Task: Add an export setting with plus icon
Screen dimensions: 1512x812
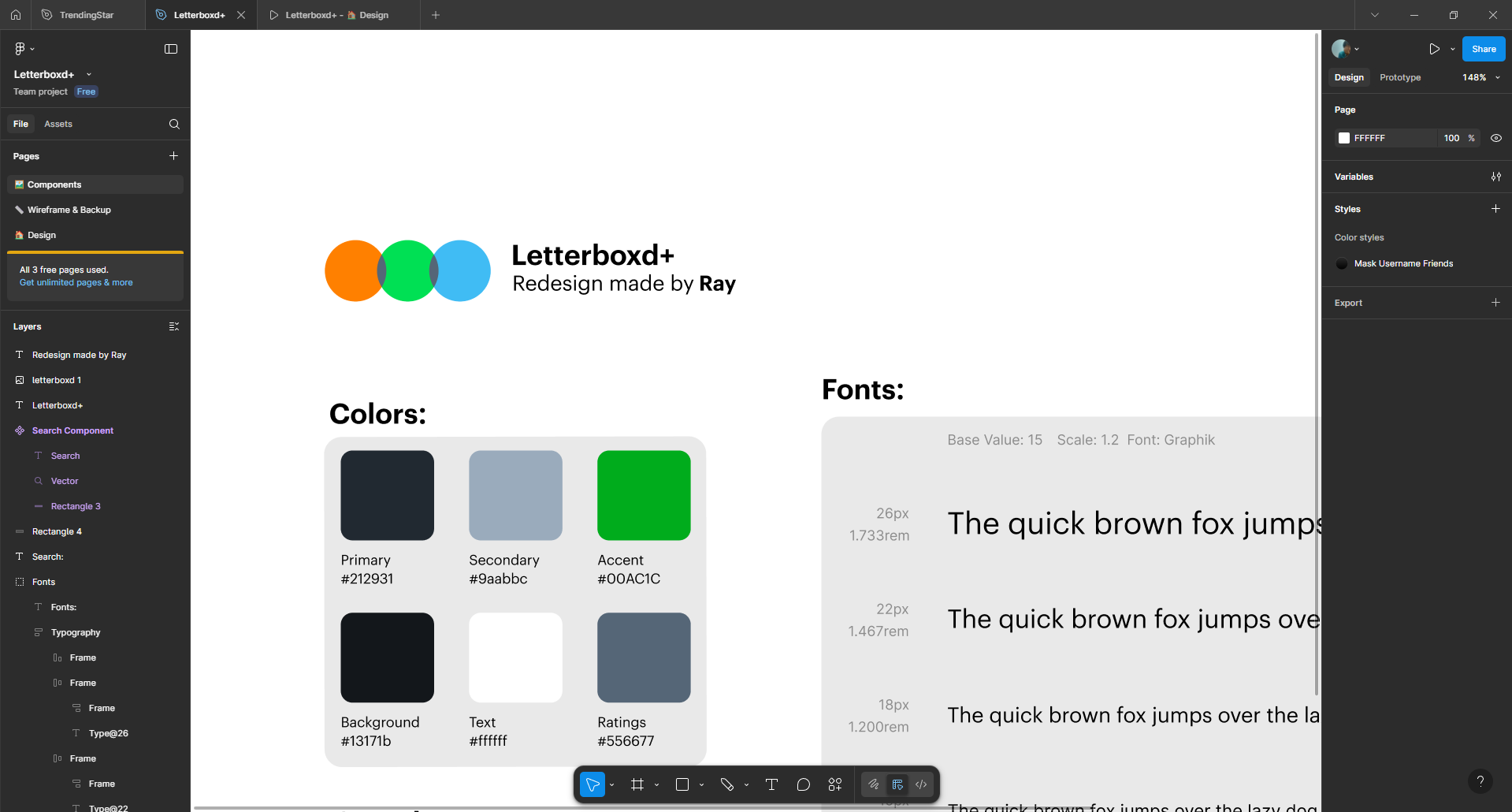Action: (x=1495, y=303)
